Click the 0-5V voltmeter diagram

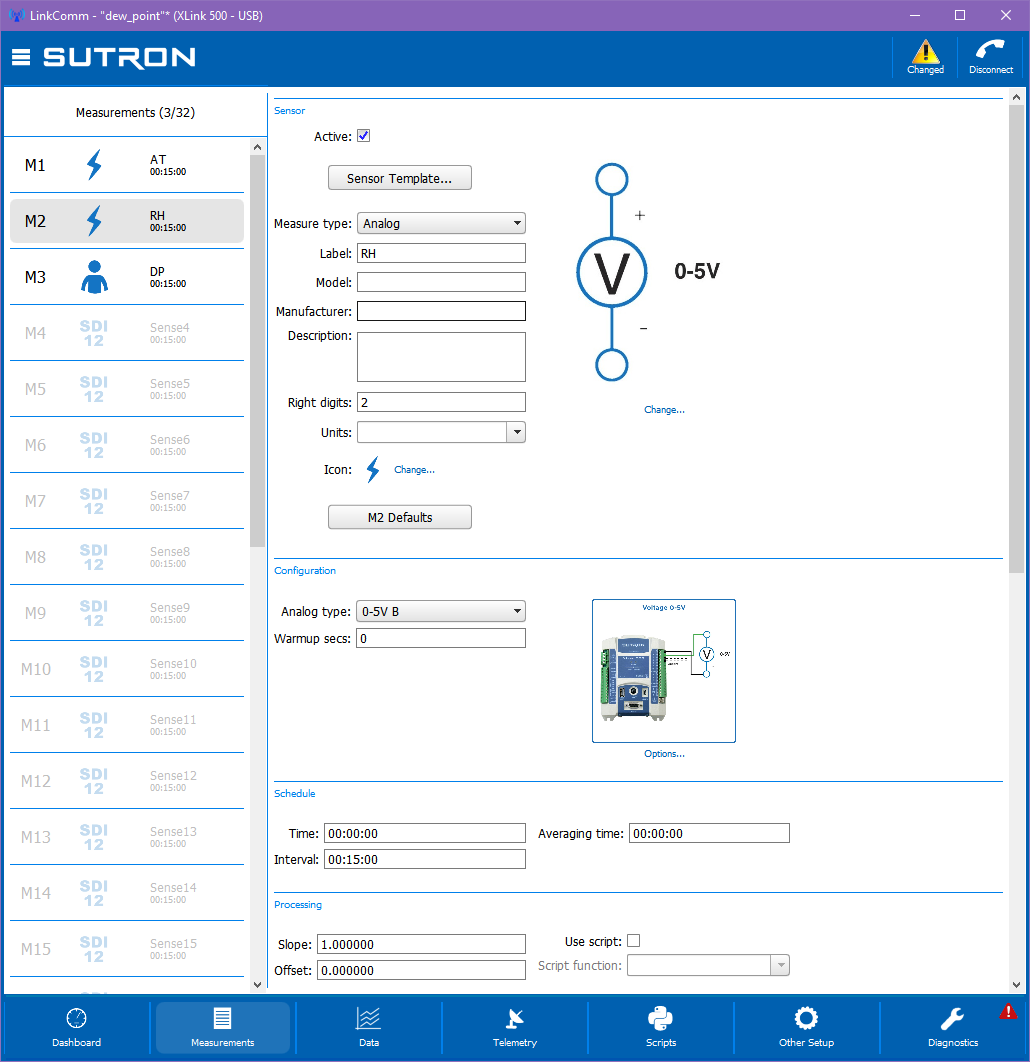pos(647,272)
